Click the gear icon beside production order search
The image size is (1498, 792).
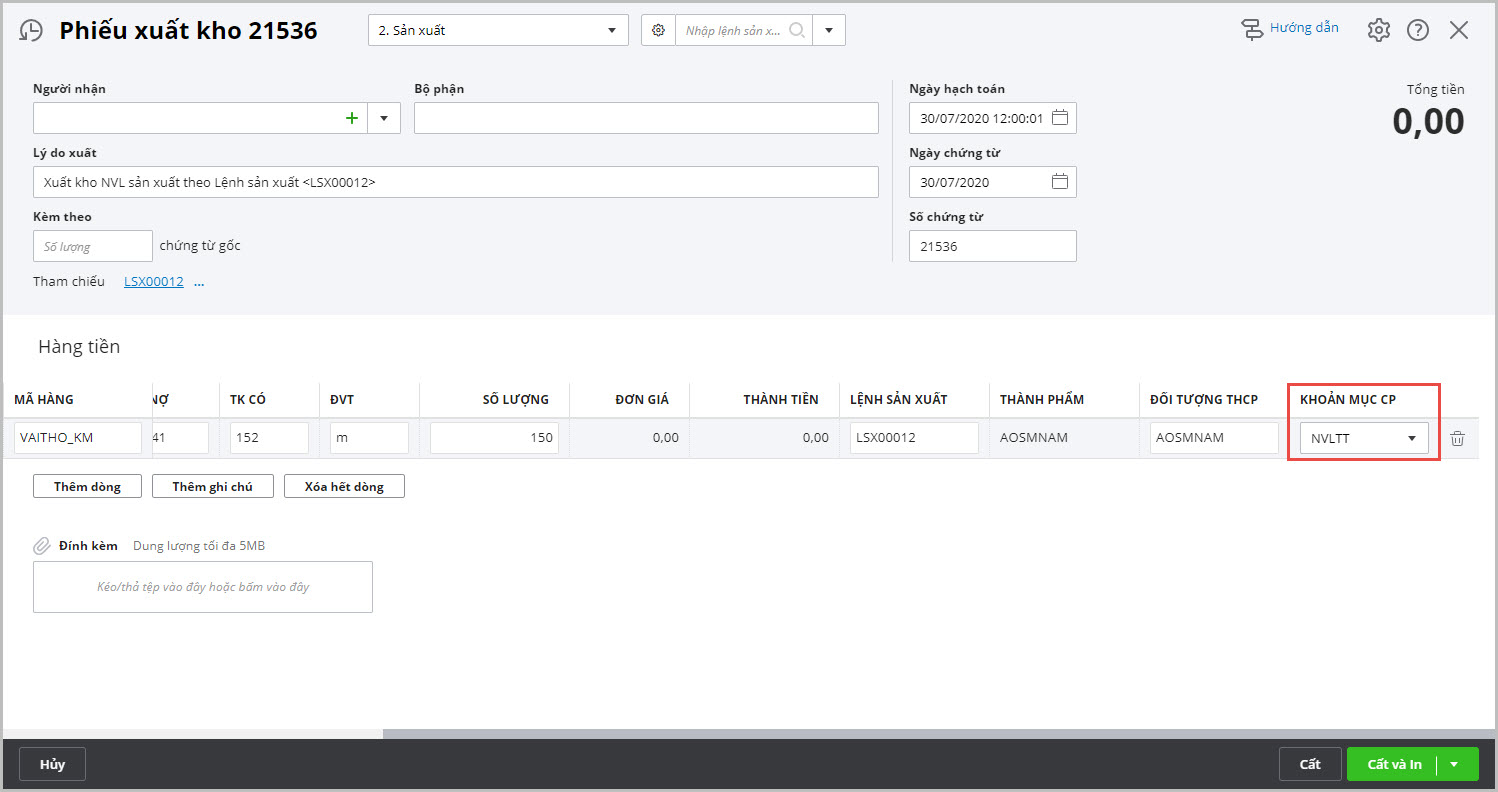(658, 30)
